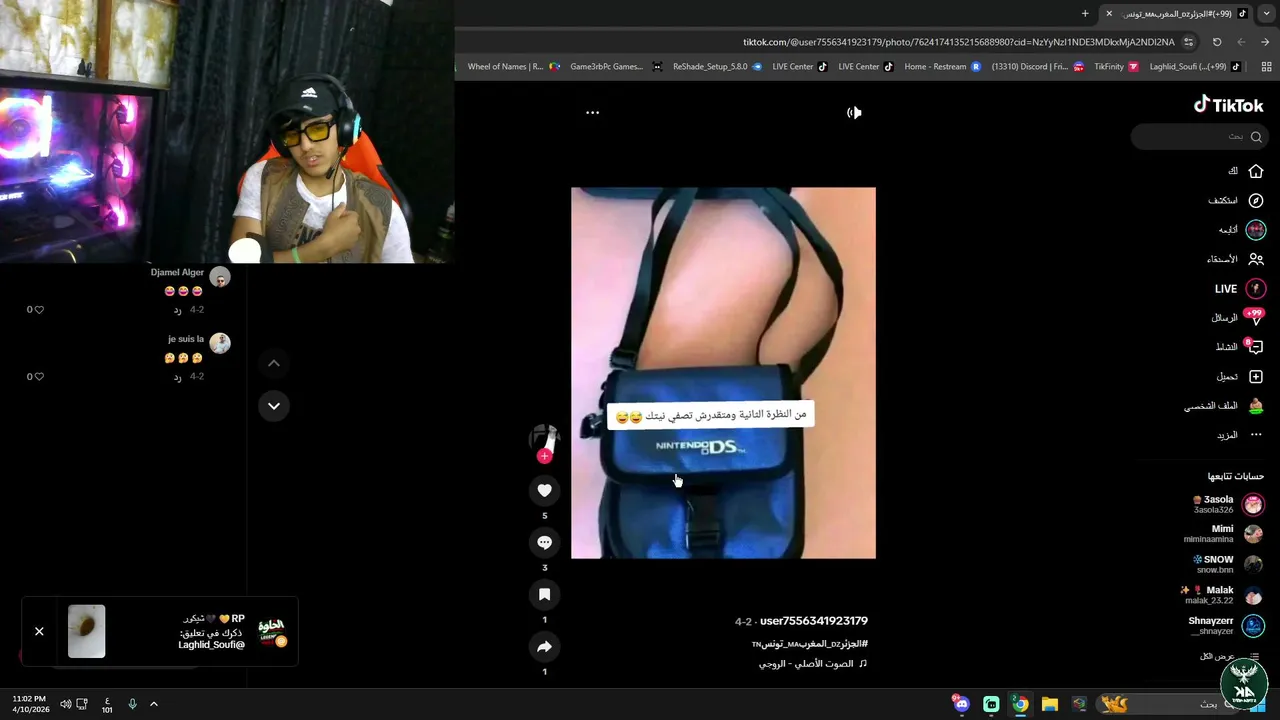This screenshot has width=1280, height=720.
Task: Click the See all (عرض الكل) link
Action: click(x=1216, y=657)
